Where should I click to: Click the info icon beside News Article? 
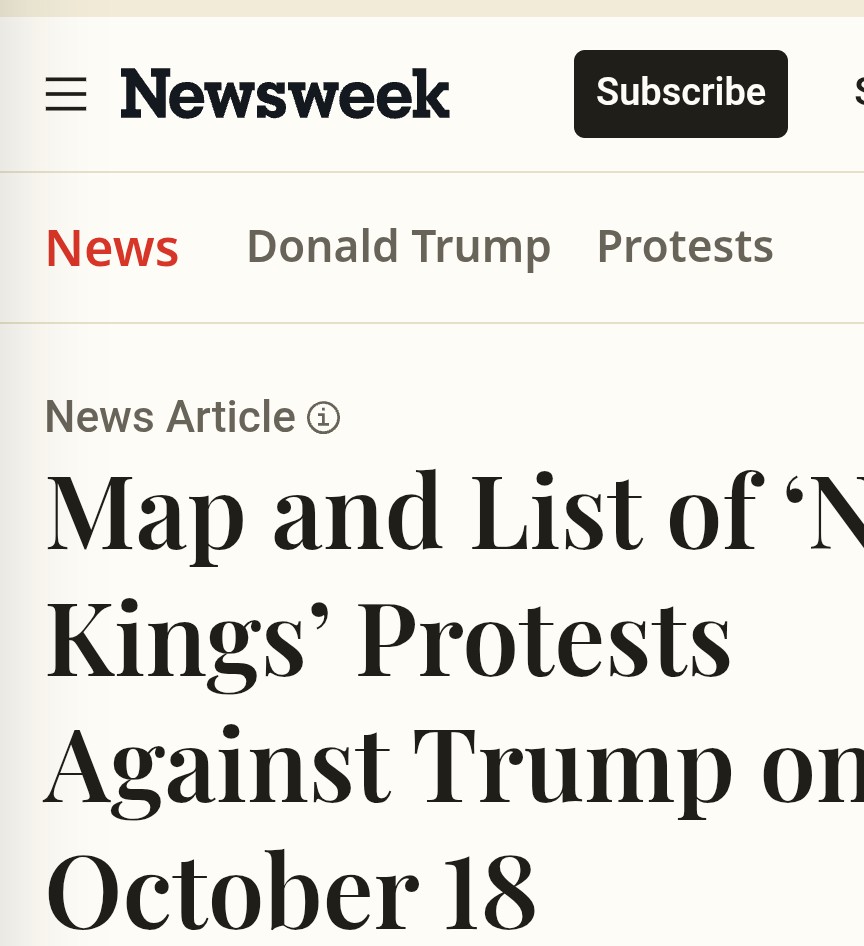(323, 417)
